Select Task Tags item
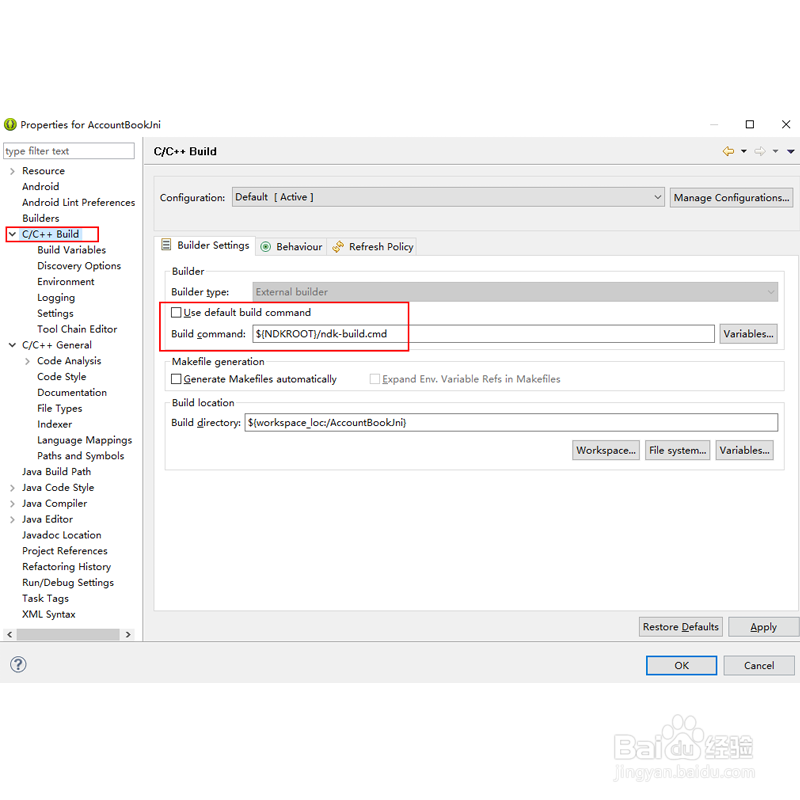Image resolution: width=800 pixels, height=800 pixels. pyautogui.click(x=45, y=597)
